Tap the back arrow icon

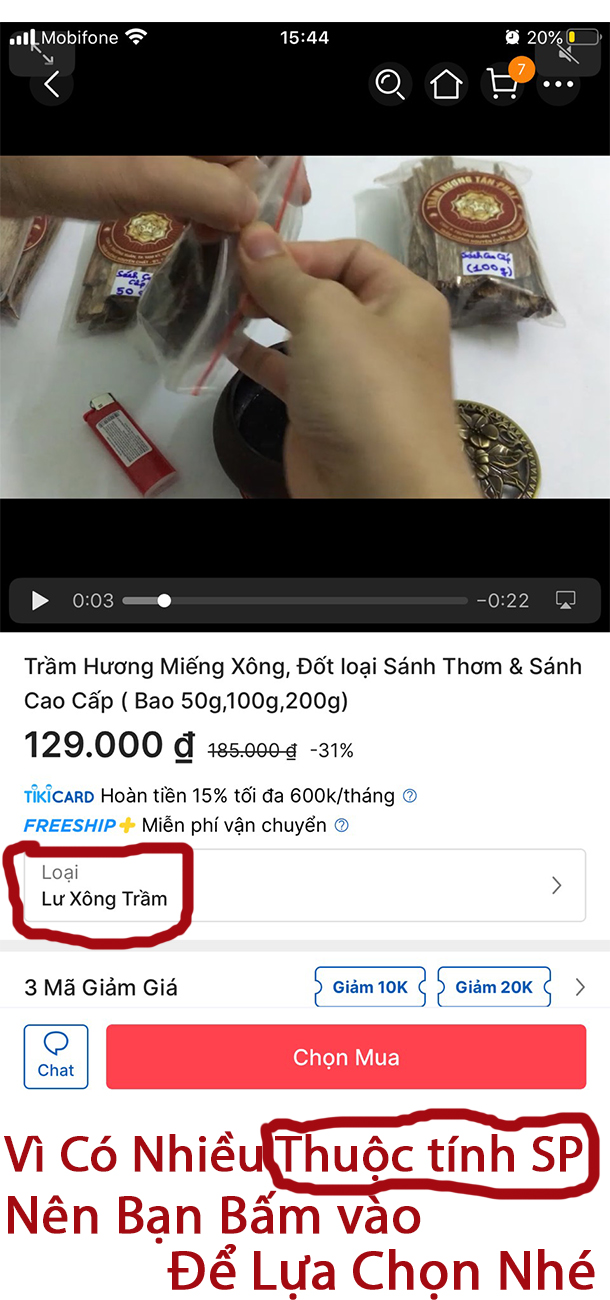(x=52, y=85)
